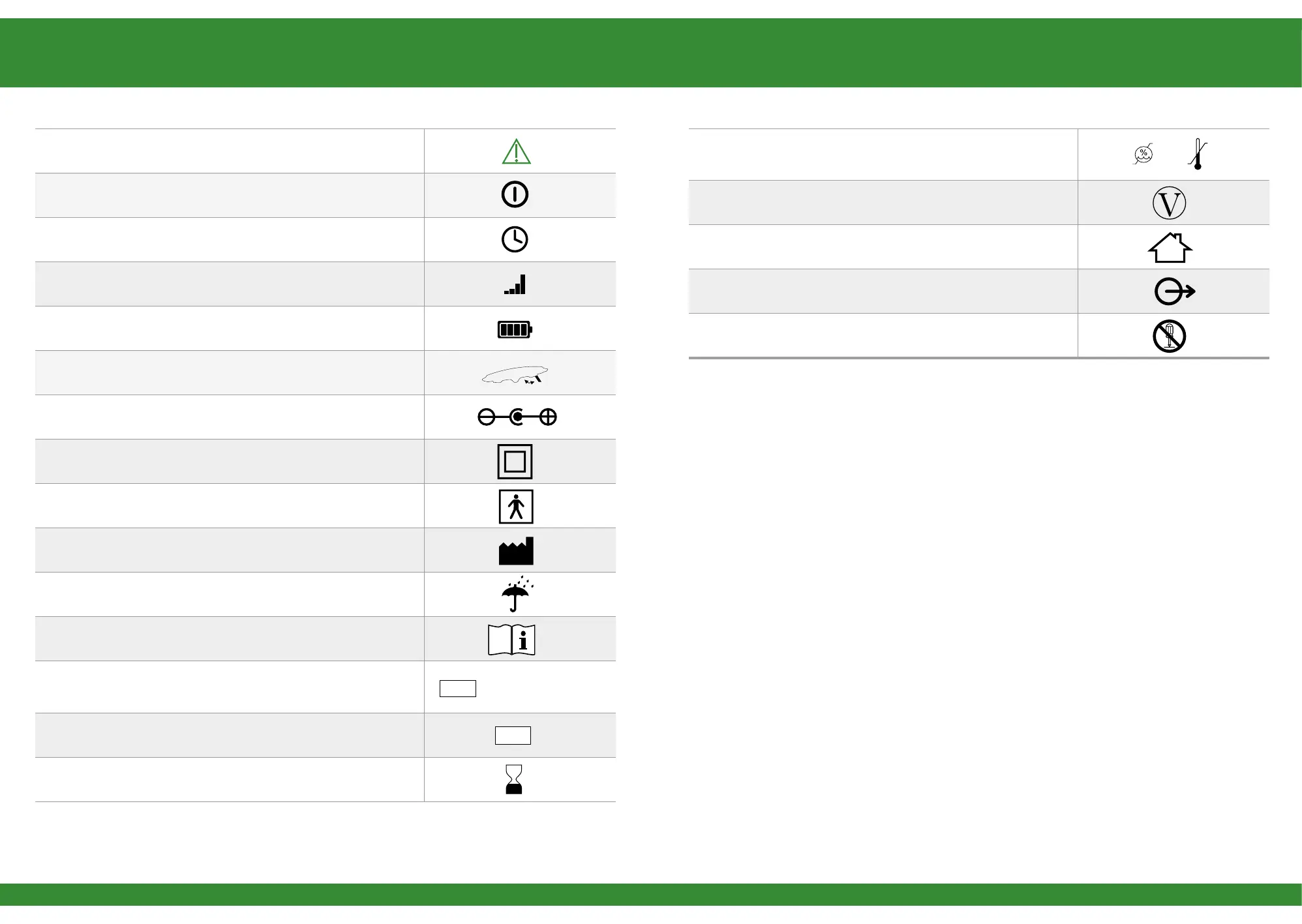Click the circled letter V symbol
Image resolution: width=1302 pixels, height=924 pixels.
[x=1169, y=203]
